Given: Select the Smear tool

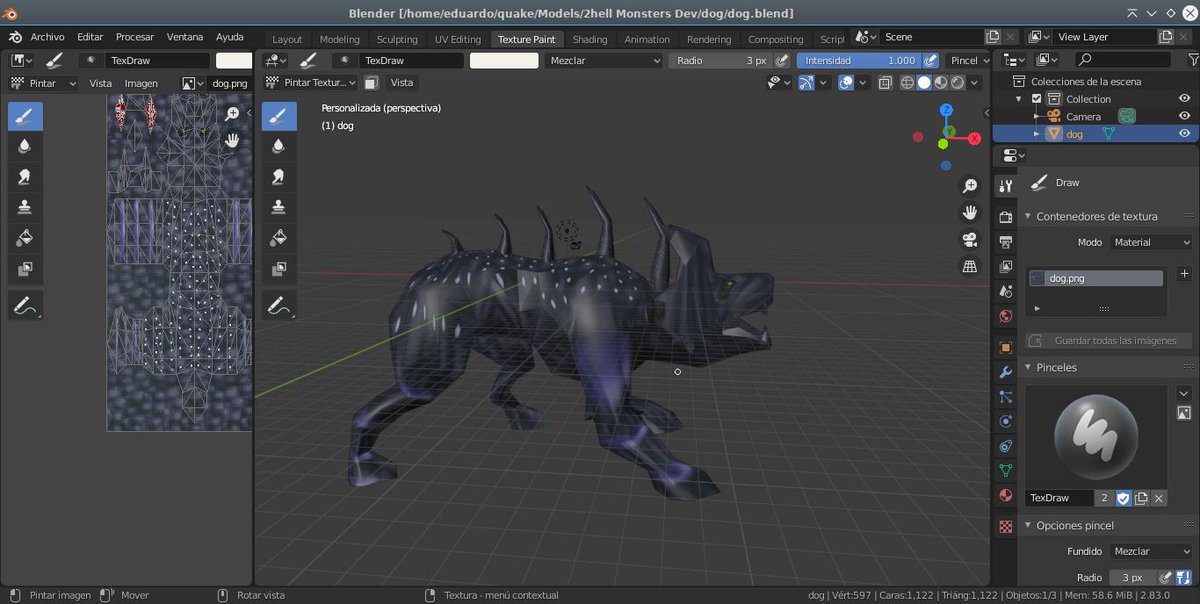Looking at the screenshot, I should (x=279, y=176).
